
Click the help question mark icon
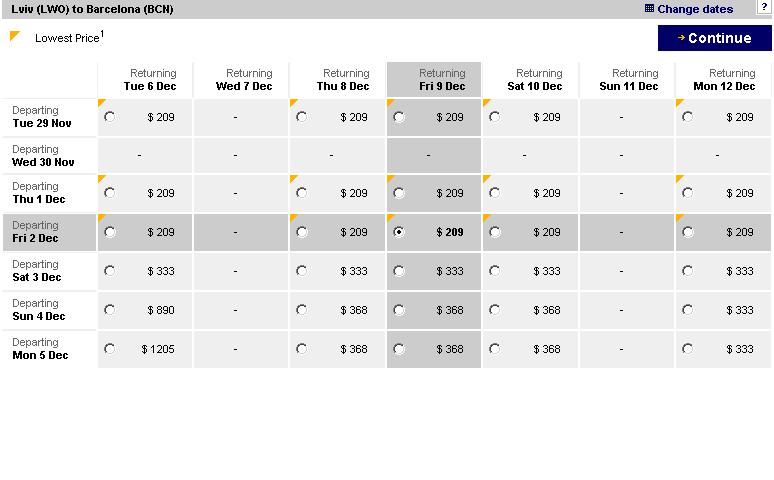pos(764,7)
